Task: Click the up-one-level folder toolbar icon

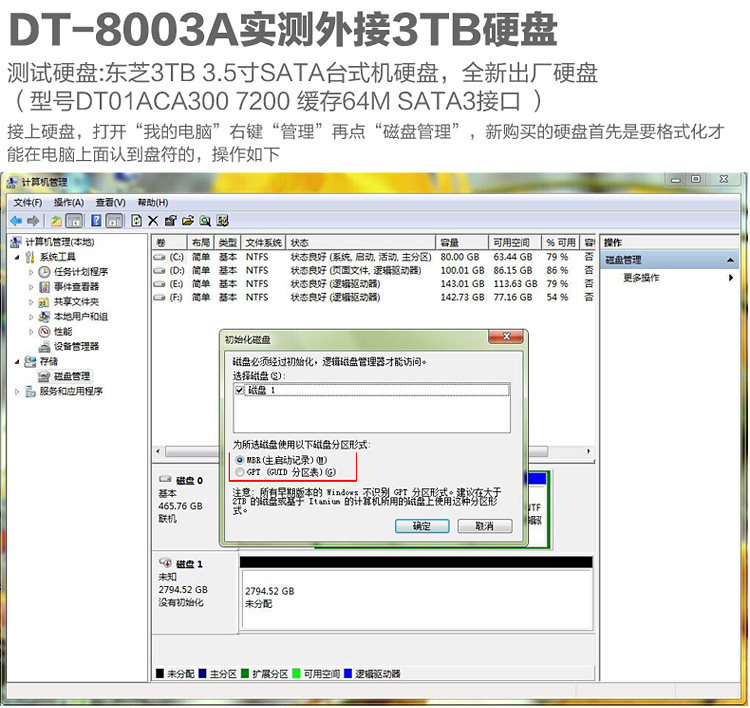Action: point(56,221)
